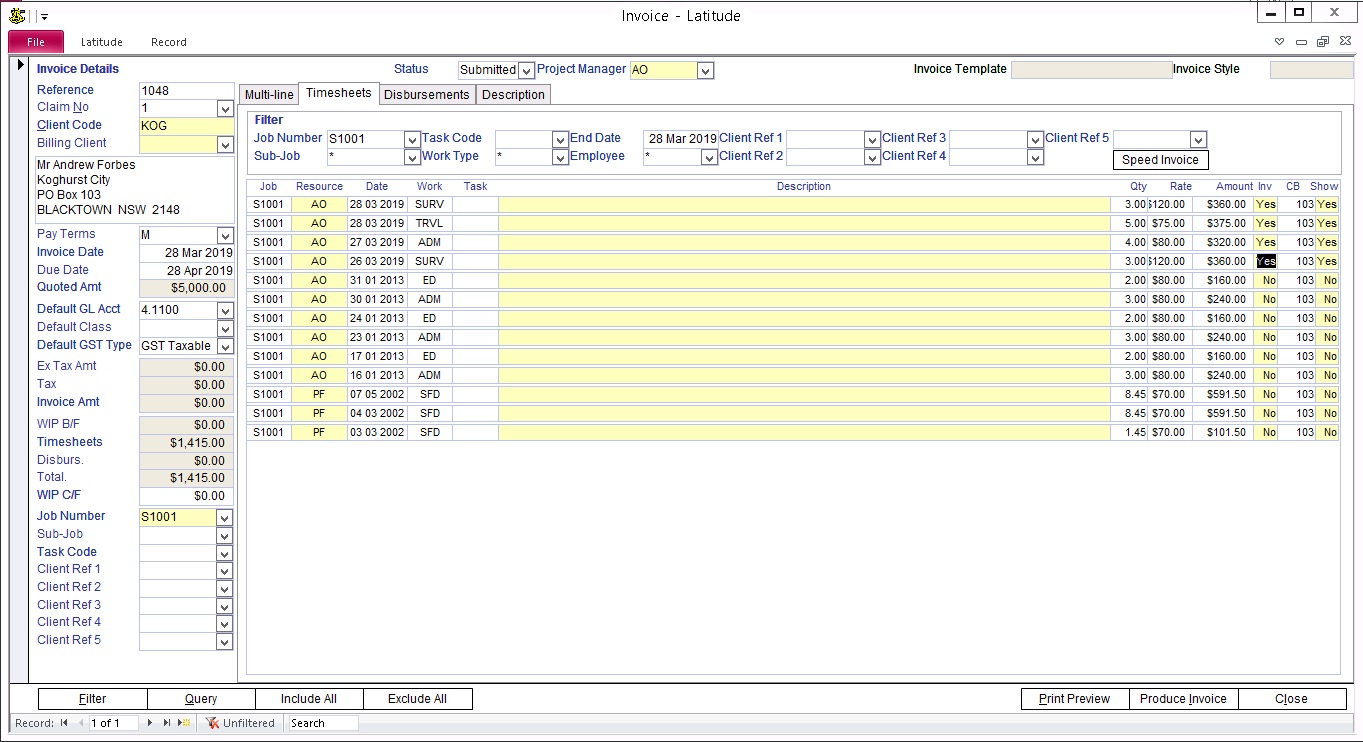
Task: Expand the Pay Terms dropdown
Action: (225, 235)
